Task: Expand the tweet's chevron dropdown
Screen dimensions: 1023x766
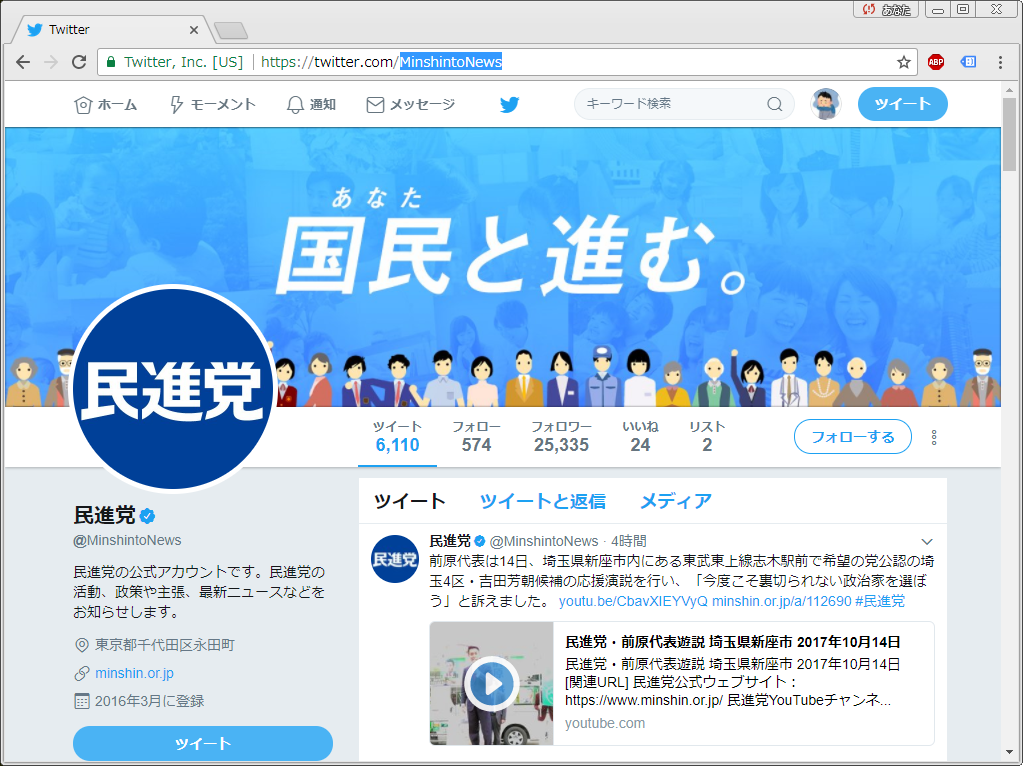Action: pyautogui.click(x=927, y=542)
